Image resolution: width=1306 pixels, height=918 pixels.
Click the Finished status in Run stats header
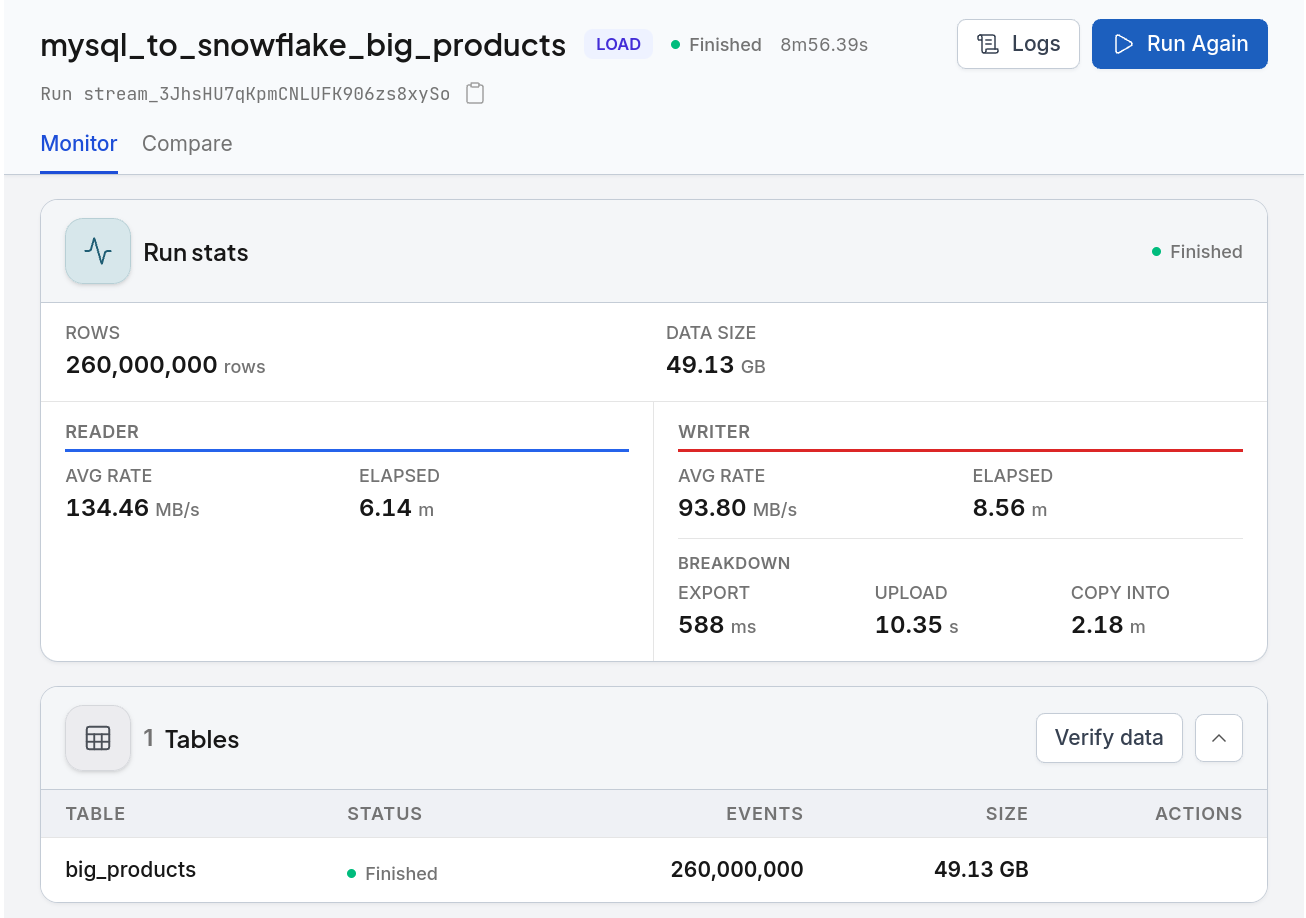(1197, 252)
